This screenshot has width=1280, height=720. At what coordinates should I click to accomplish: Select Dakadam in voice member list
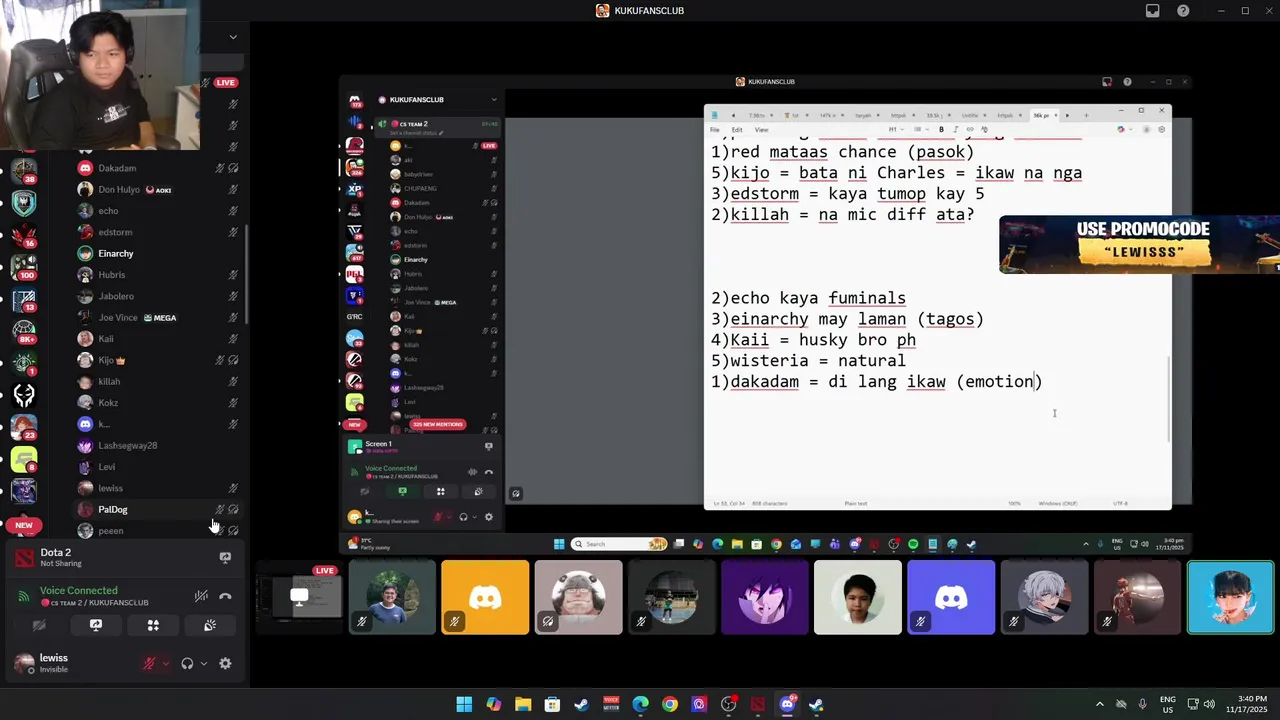point(157,168)
